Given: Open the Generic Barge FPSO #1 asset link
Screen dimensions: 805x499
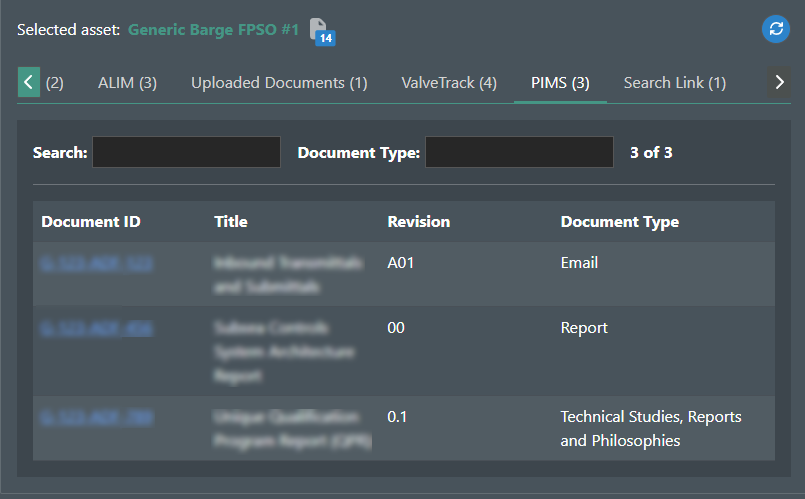Looking at the screenshot, I should (213, 30).
